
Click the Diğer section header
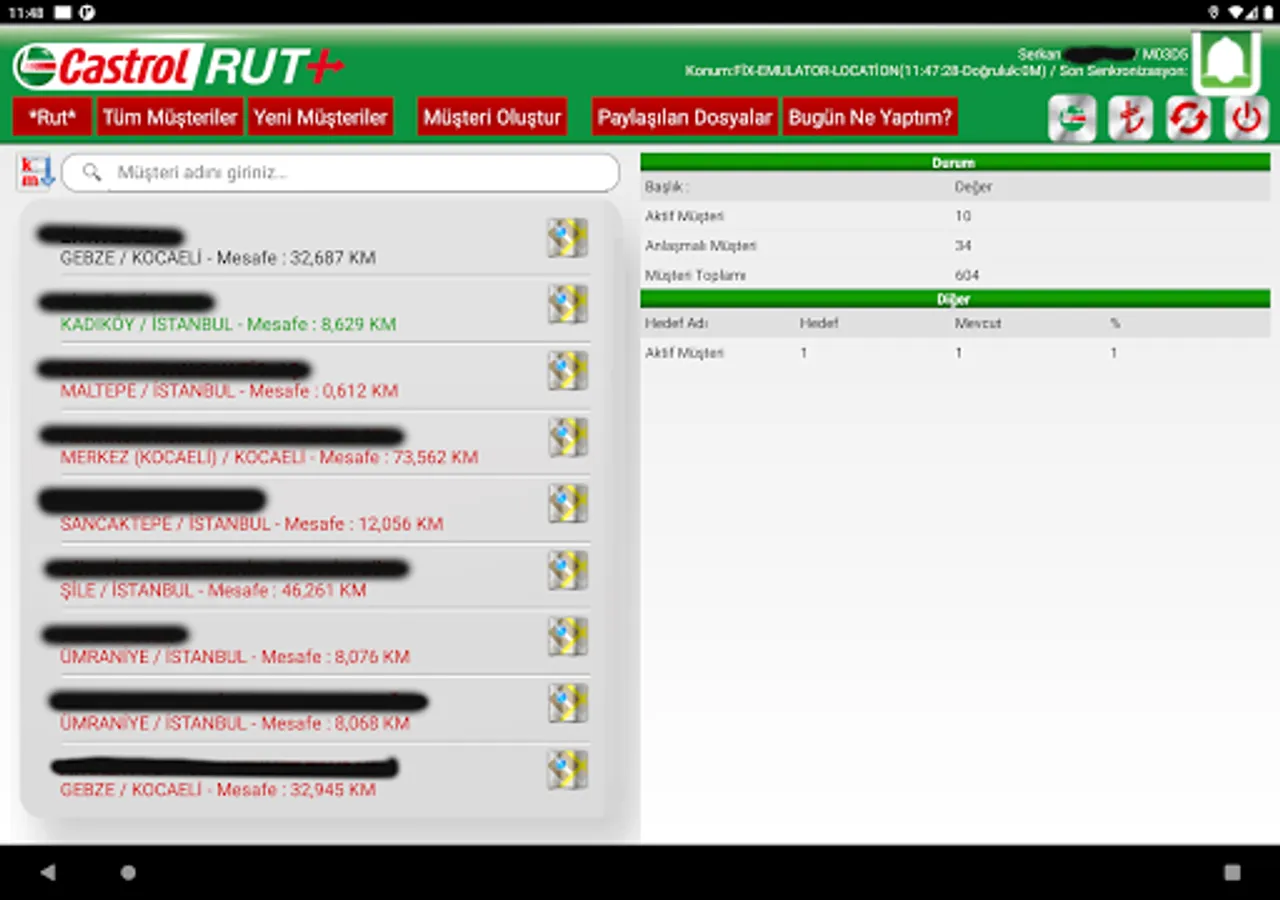955,299
